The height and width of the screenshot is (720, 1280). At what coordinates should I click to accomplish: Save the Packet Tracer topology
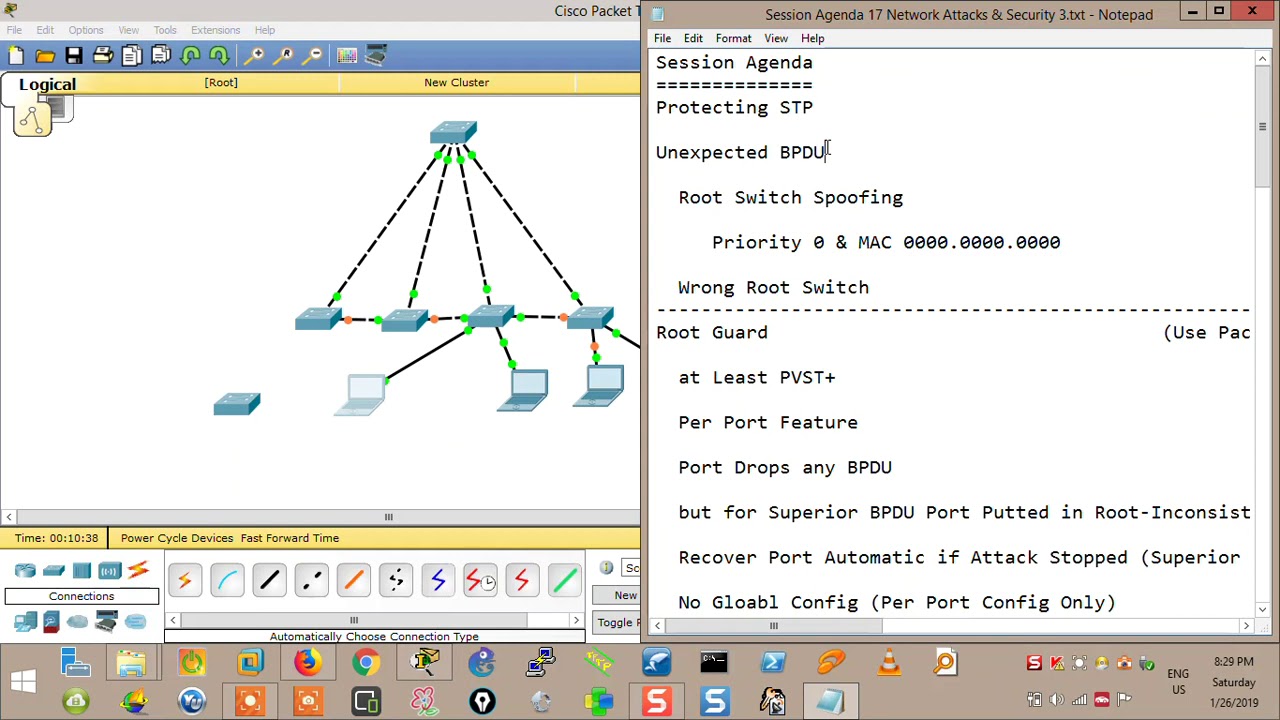(x=74, y=56)
